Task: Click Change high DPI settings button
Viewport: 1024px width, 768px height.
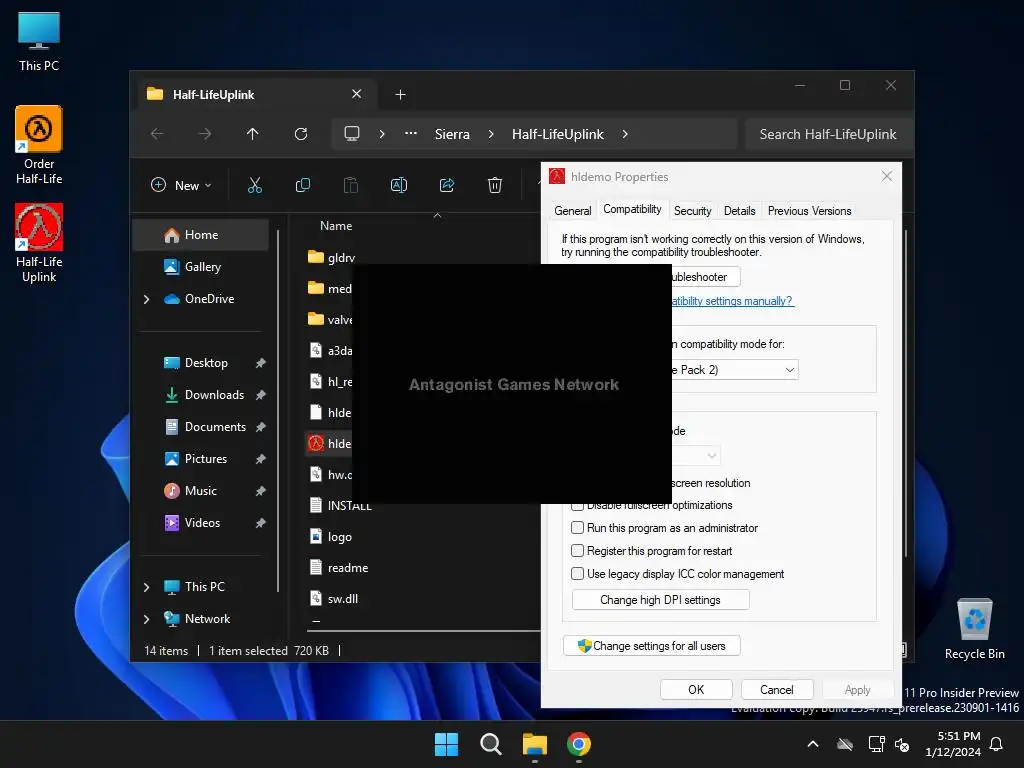Action: [660, 600]
